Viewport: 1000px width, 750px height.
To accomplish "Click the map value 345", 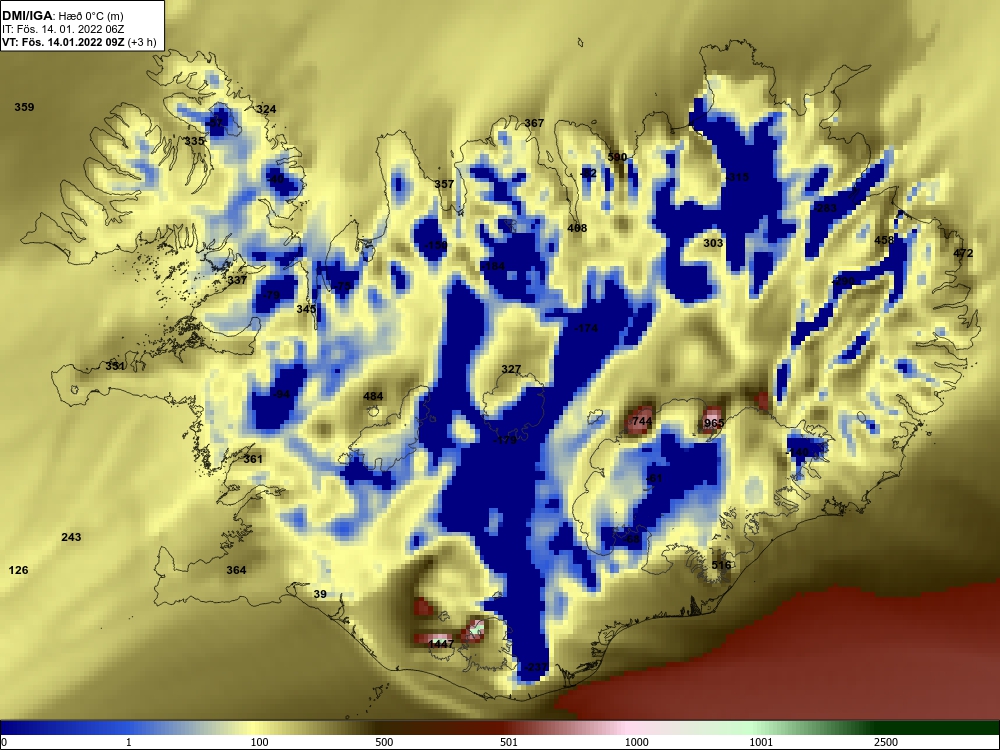I will (x=306, y=309).
